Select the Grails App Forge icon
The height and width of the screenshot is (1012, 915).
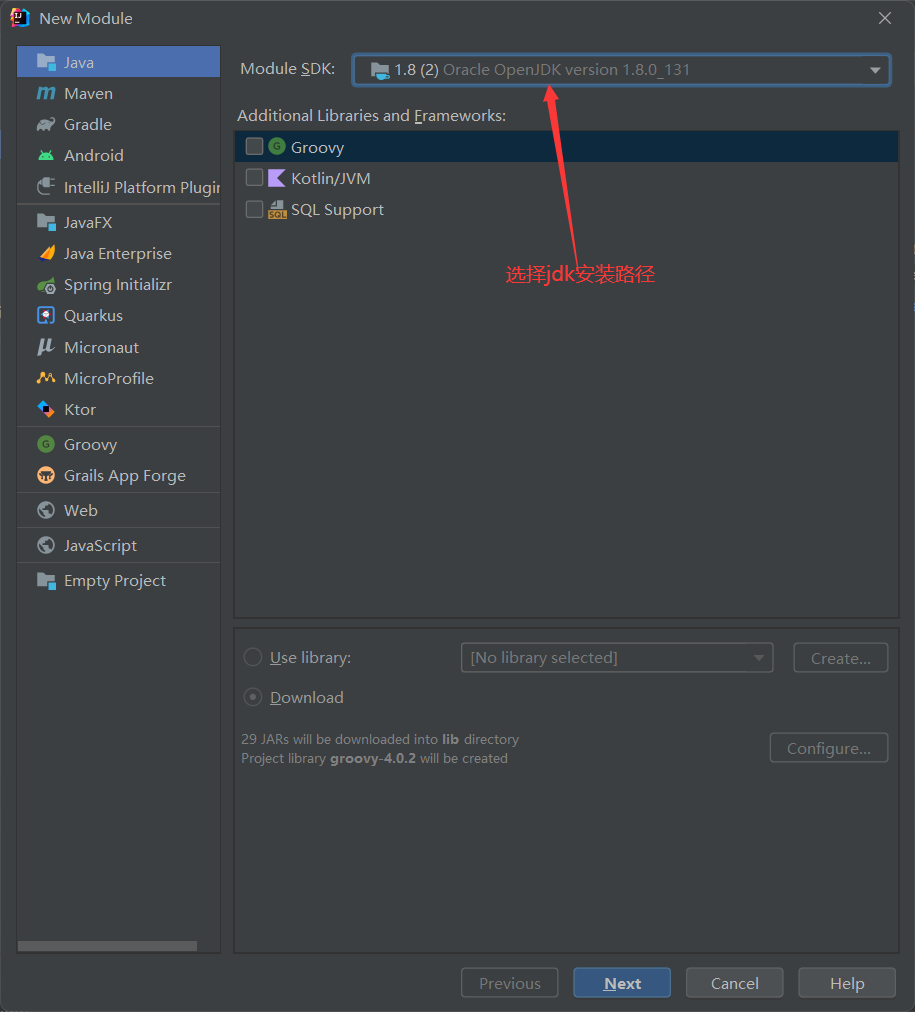click(x=46, y=476)
